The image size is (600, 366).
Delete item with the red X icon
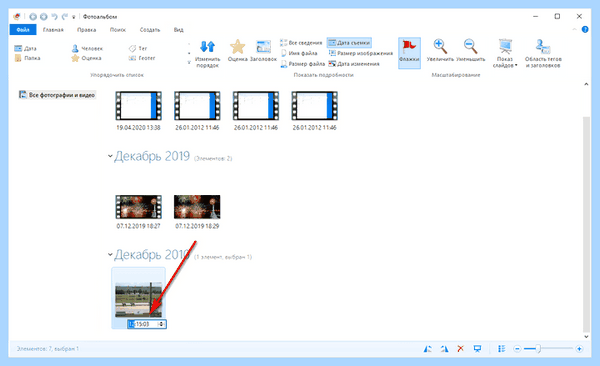tap(461, 349)
